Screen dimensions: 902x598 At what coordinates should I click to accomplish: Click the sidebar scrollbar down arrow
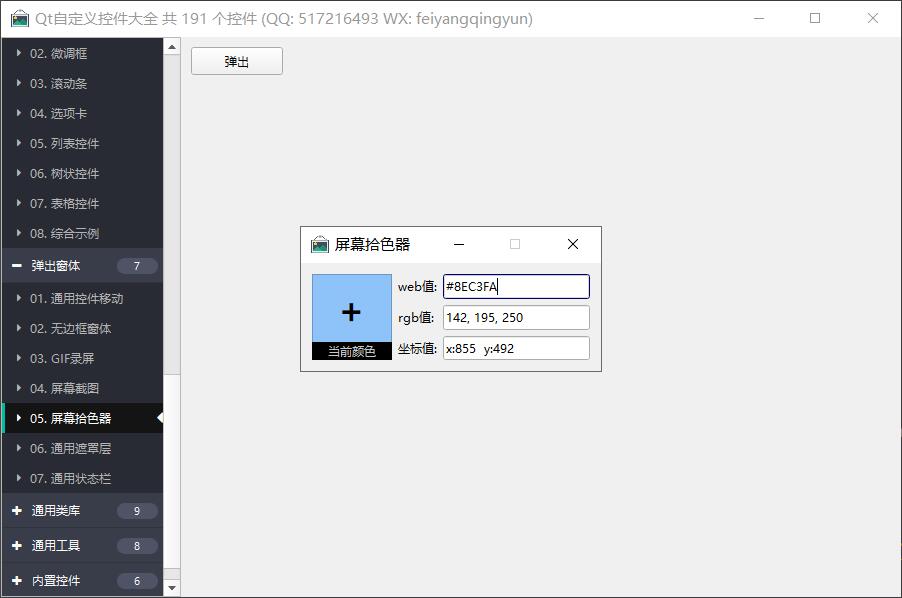(x=172, y=588)
